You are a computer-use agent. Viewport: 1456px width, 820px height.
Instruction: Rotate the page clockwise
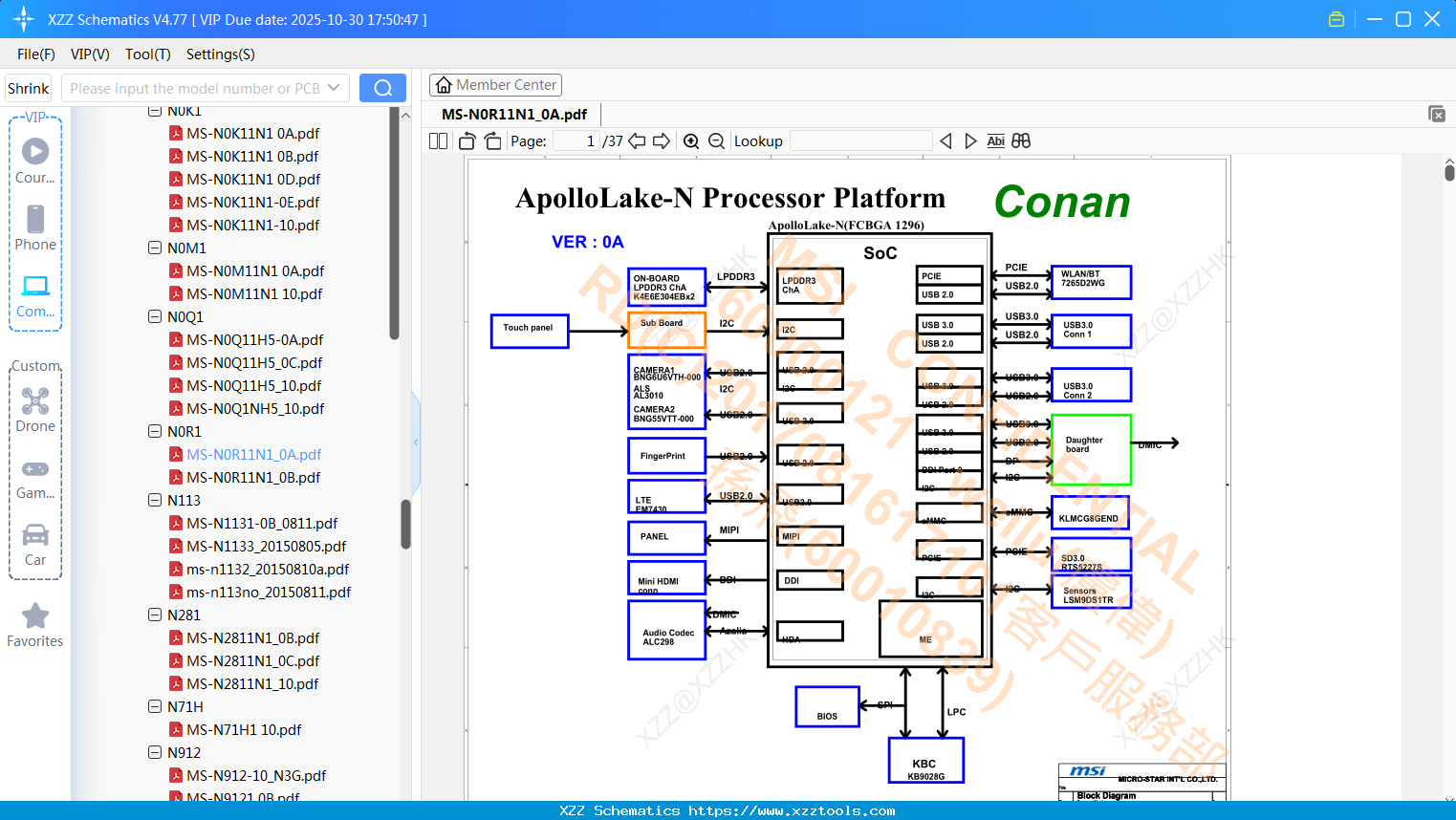coord(493,141)
